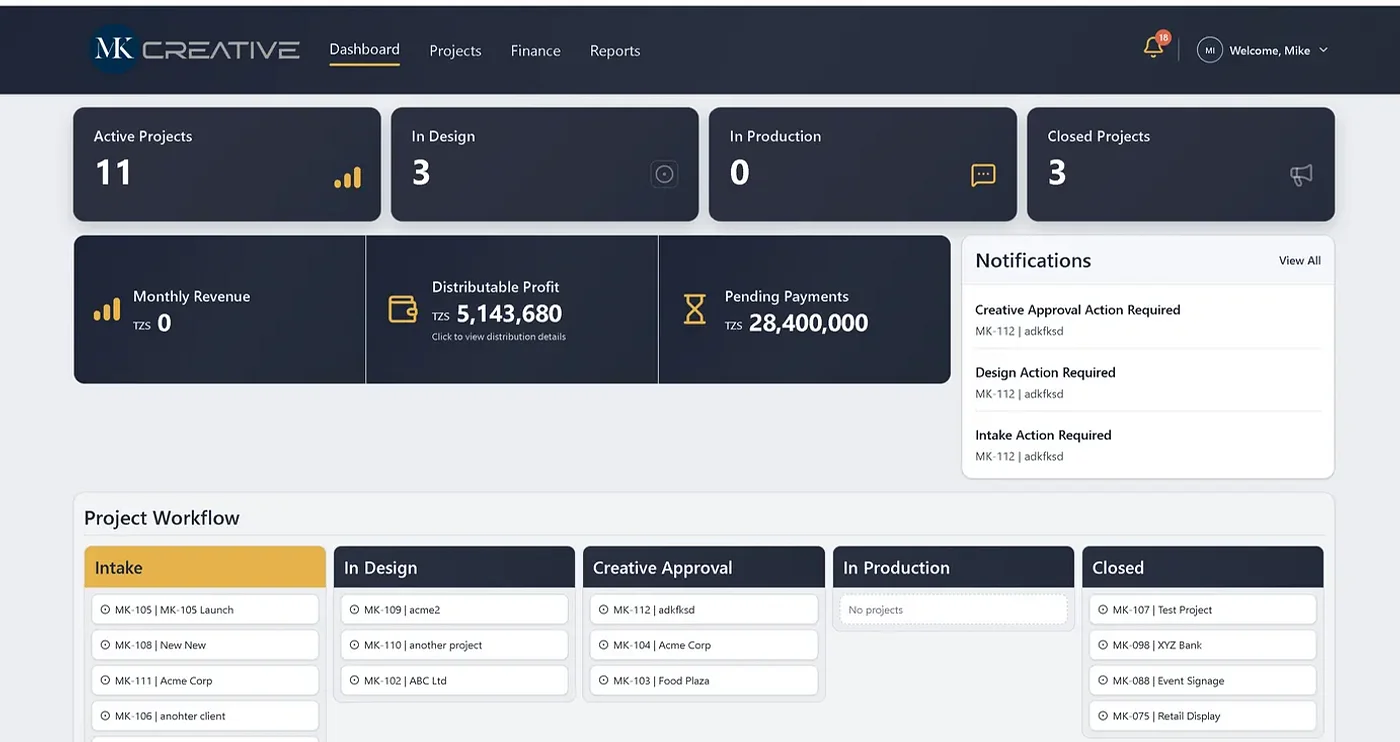Click the Notifications panel heading
The height and width of the screenshot is (742, 1400).
pos(1033,261)
